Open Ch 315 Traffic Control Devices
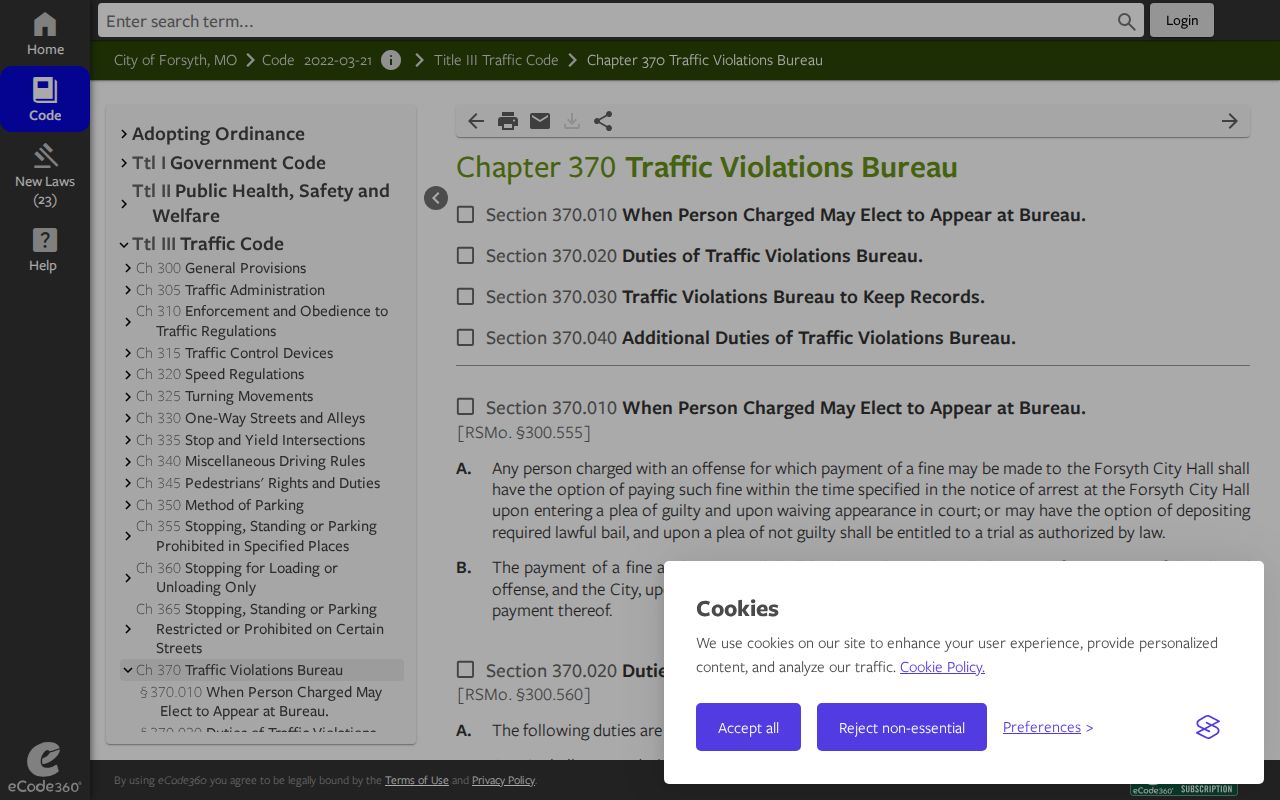1280x800 pixels. [x=235, y=353]
